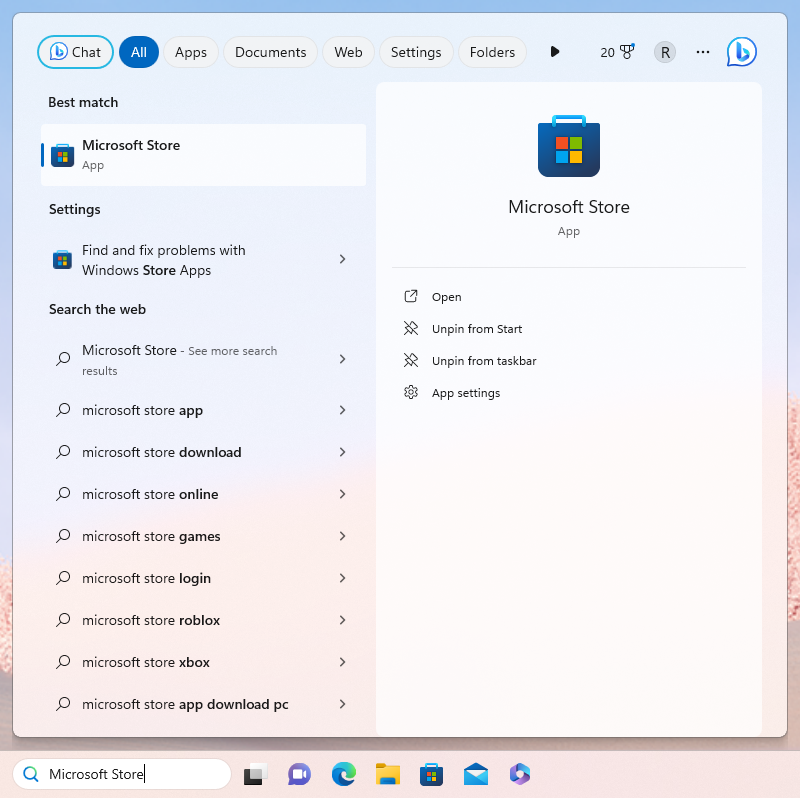Select the Documents filter tab
Screen dimensions: 800x798
(x=270, y=52)
